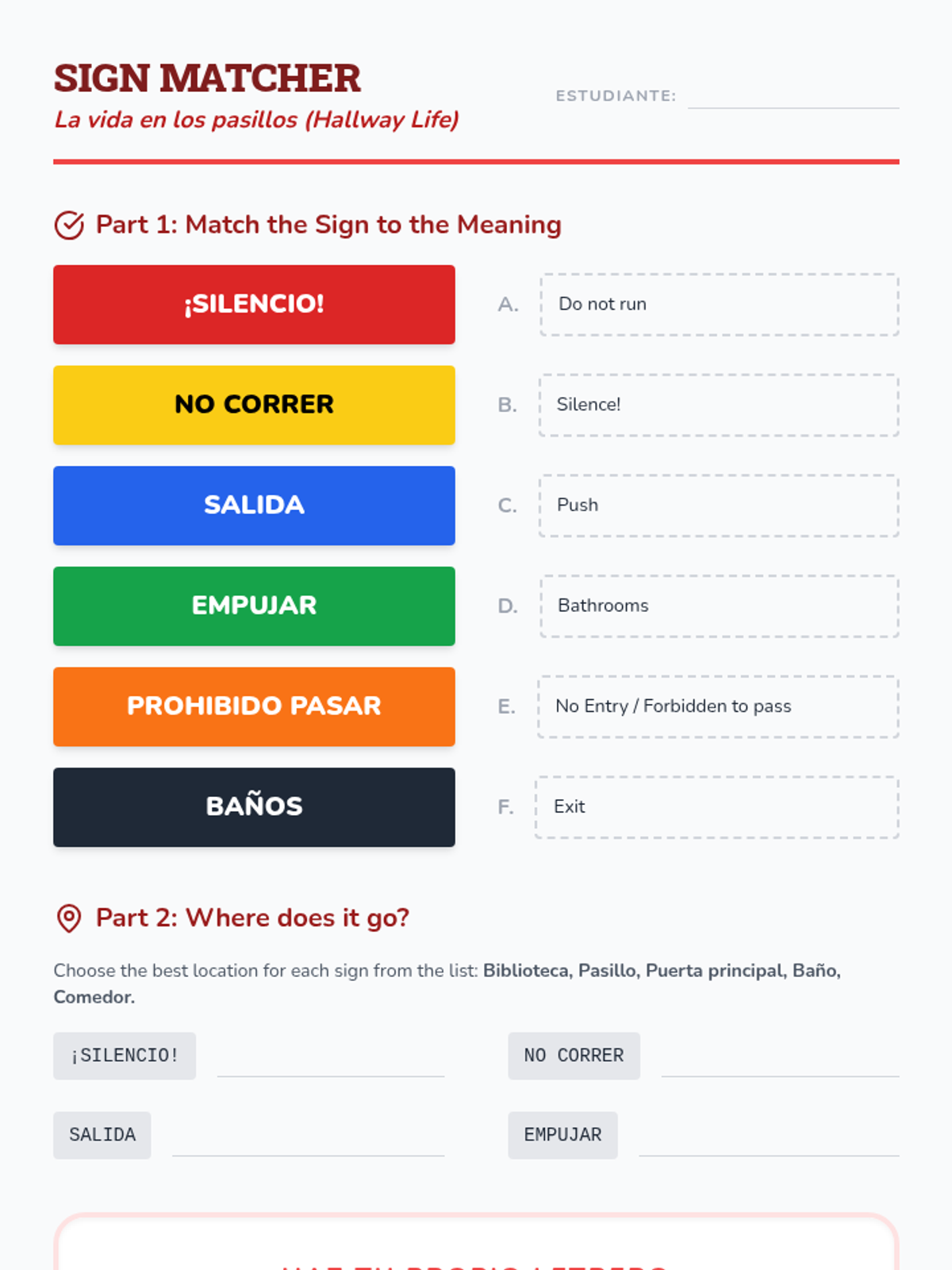
Task: Select the red ¡SILENCIO! sign
Action: click(254, 304)
